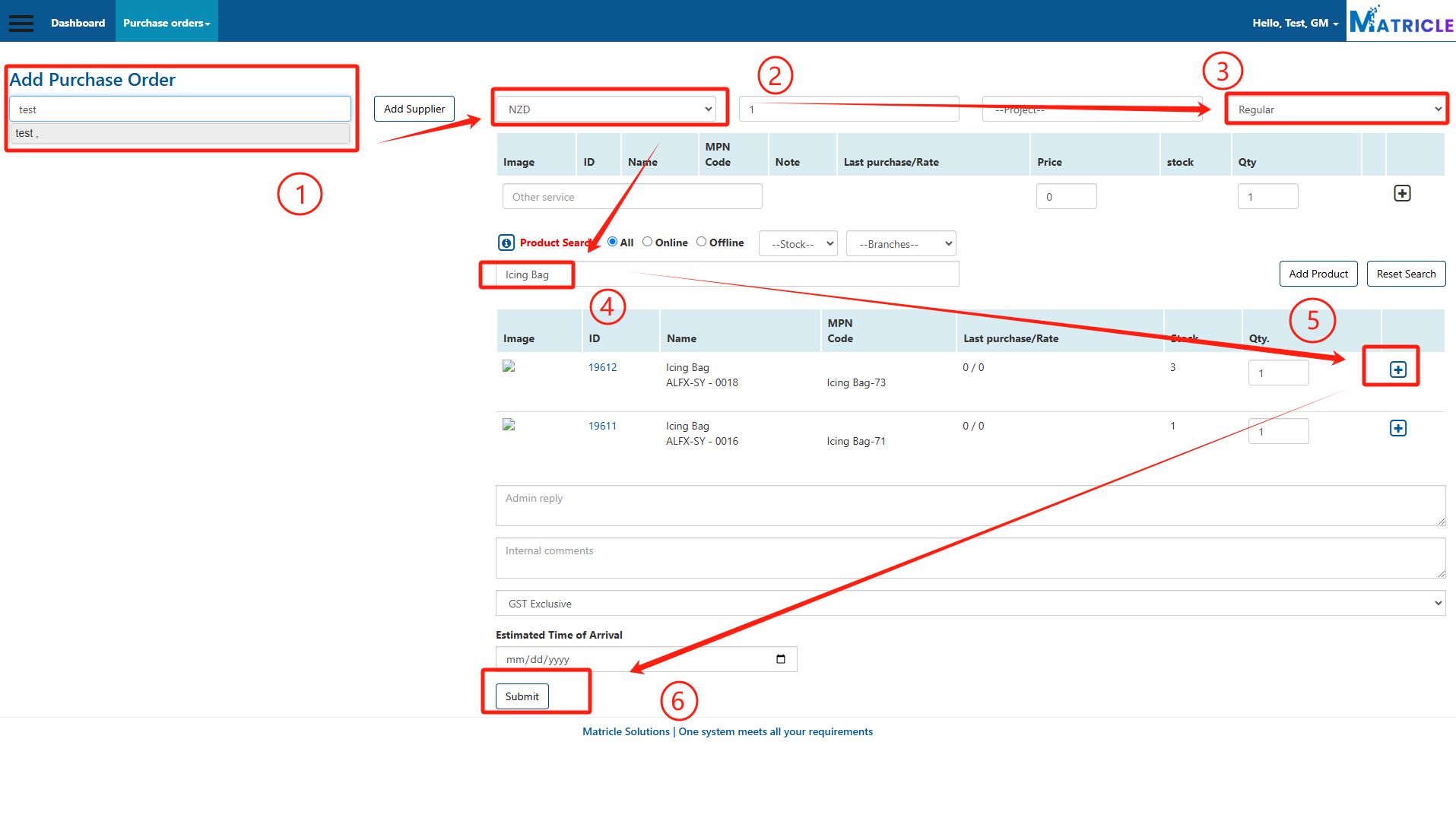The image size is (1456, 815).
Task: Click the exchange rate field showing 1
Action: click(849, 109)
